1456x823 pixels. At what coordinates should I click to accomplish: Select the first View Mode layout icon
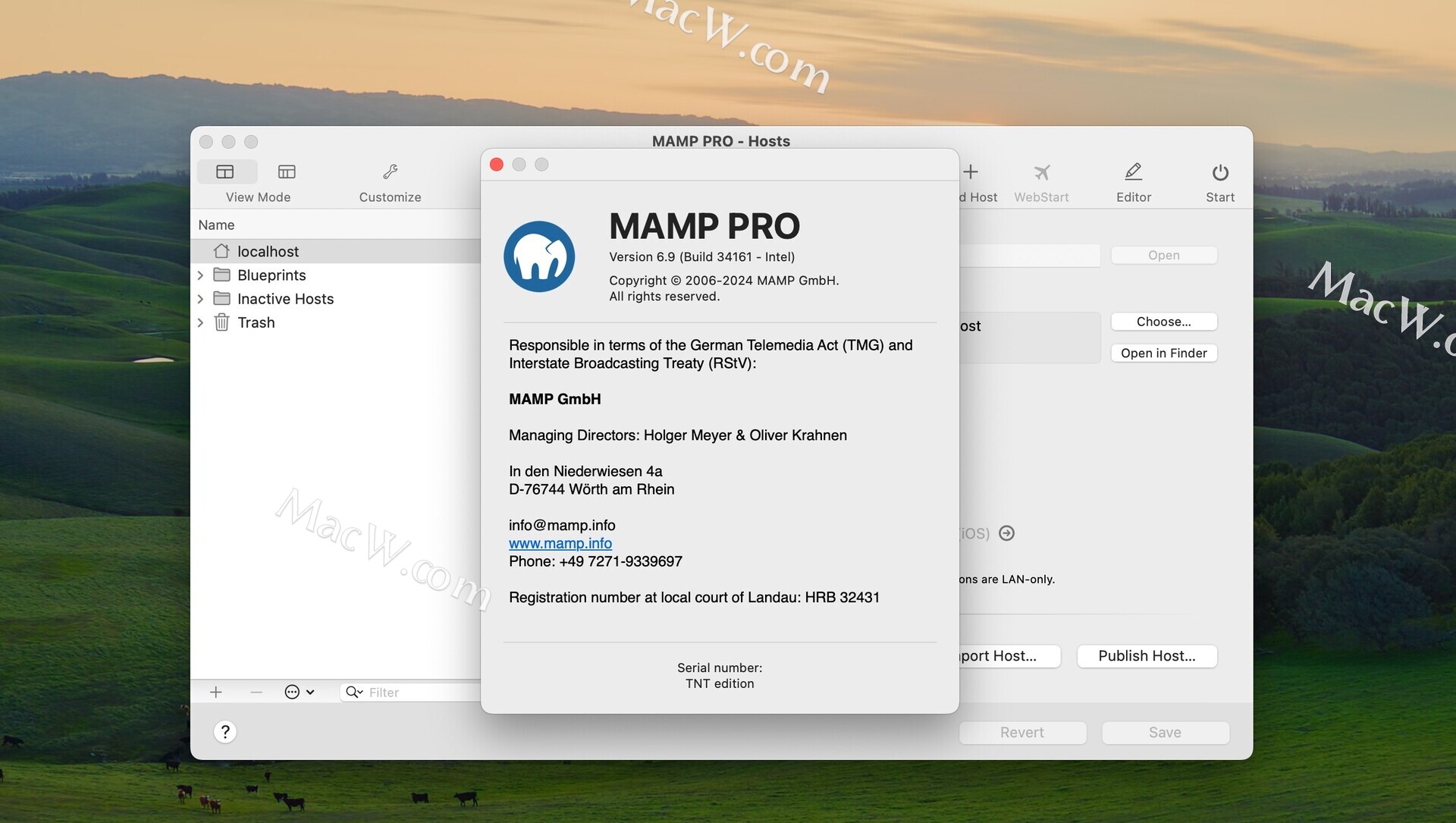click(x=225, y=171)
